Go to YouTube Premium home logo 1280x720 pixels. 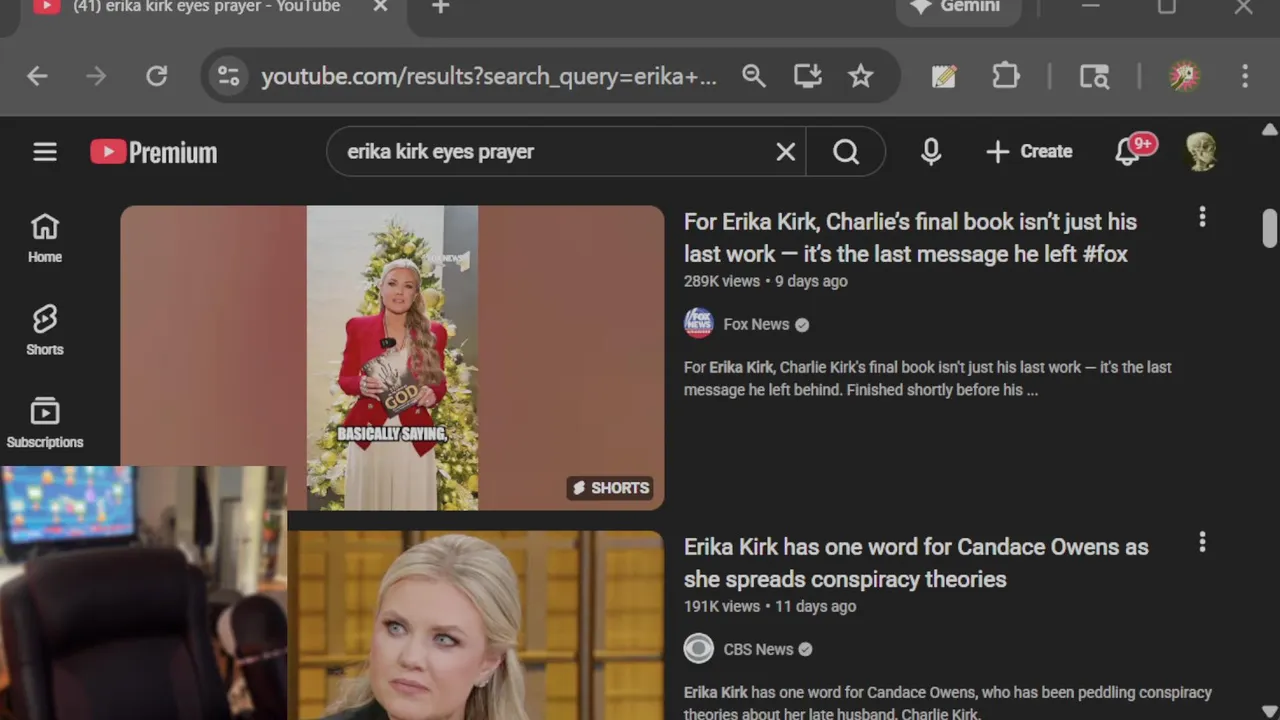coord(154,152)
